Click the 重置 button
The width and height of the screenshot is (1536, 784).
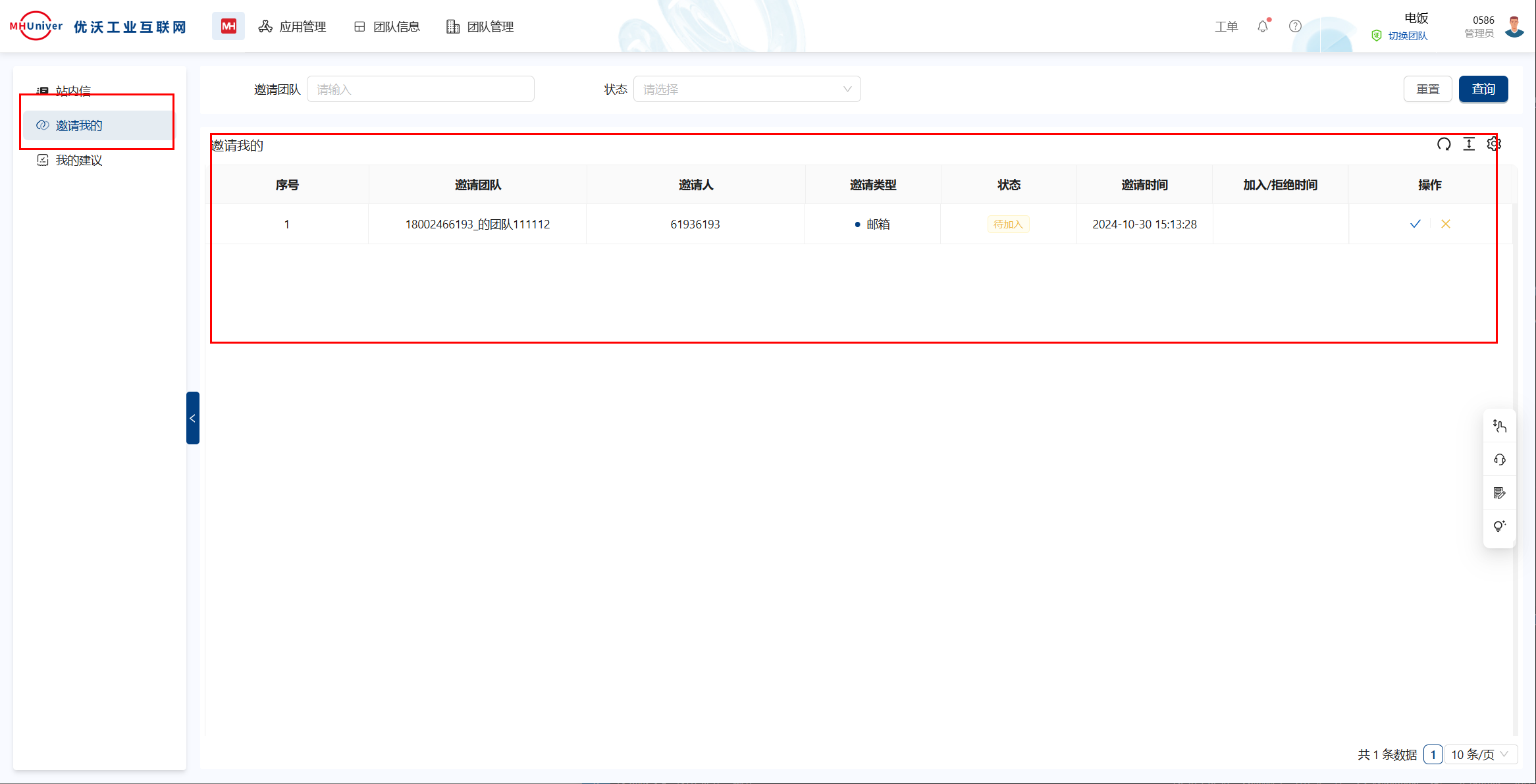pos(1427,89)
